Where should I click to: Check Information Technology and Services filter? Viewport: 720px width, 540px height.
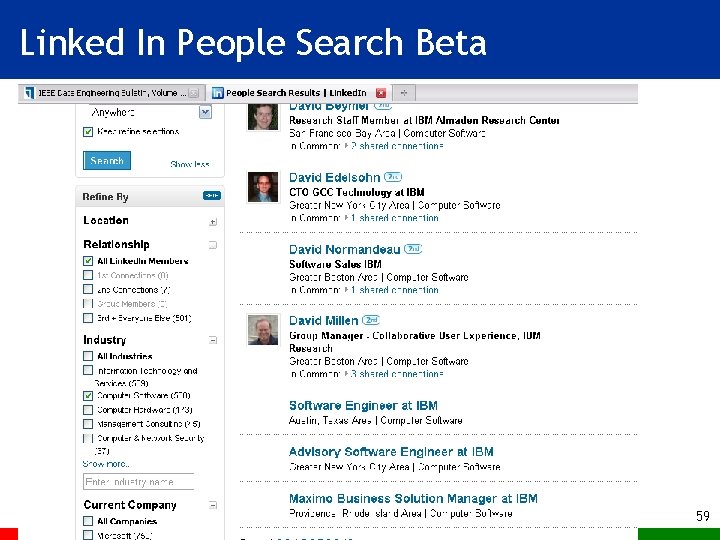88,370
